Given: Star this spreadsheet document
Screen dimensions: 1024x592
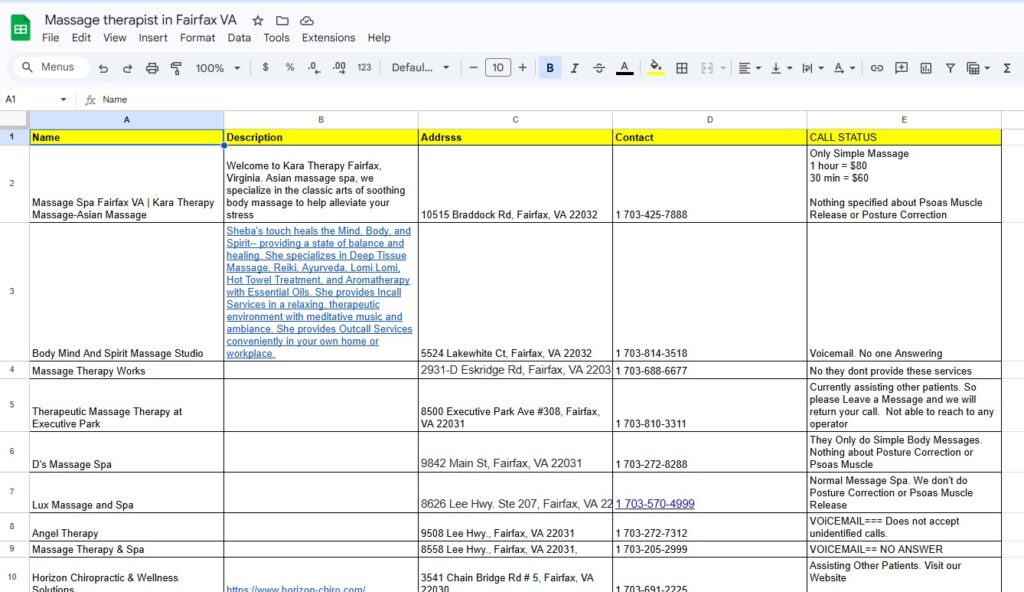Looking at the screenshot, I should (258, 21).
